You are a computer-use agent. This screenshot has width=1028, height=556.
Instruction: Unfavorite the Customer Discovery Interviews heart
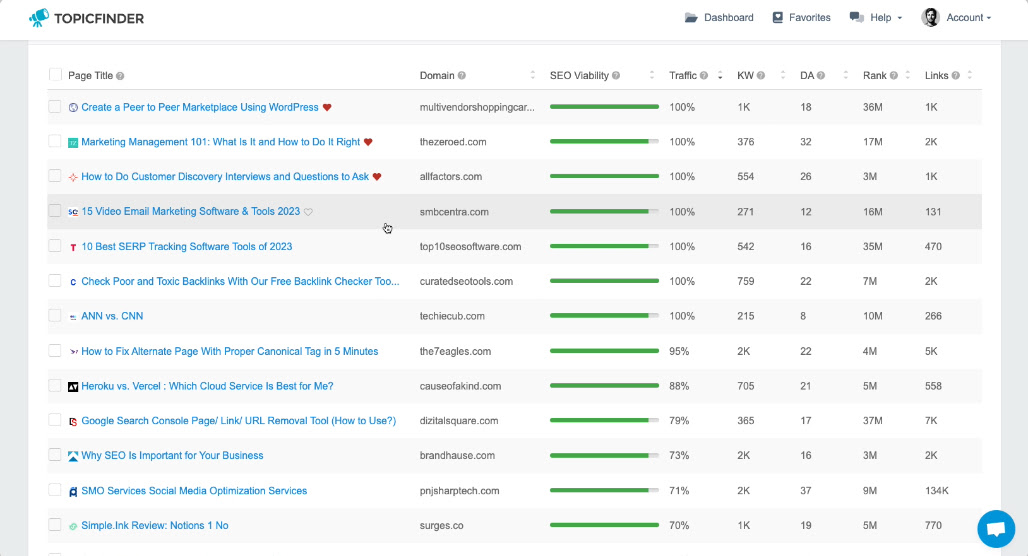[x=376, y=177]
